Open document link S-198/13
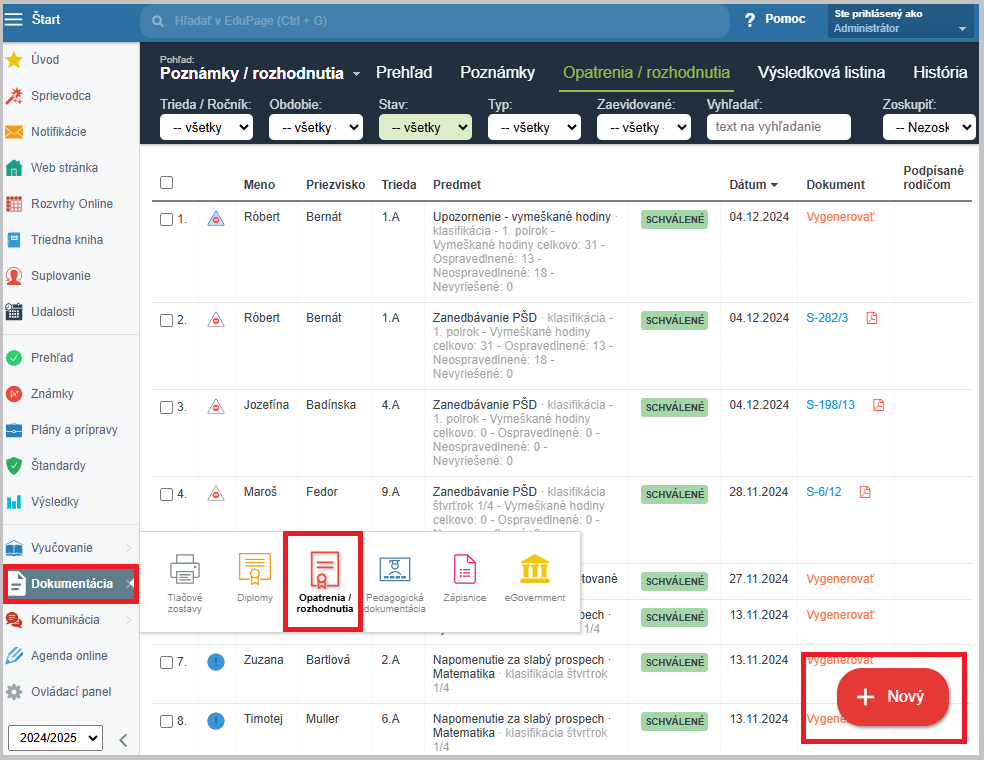Viewport: 984px width, 760px height. click(x=830, y=405)
